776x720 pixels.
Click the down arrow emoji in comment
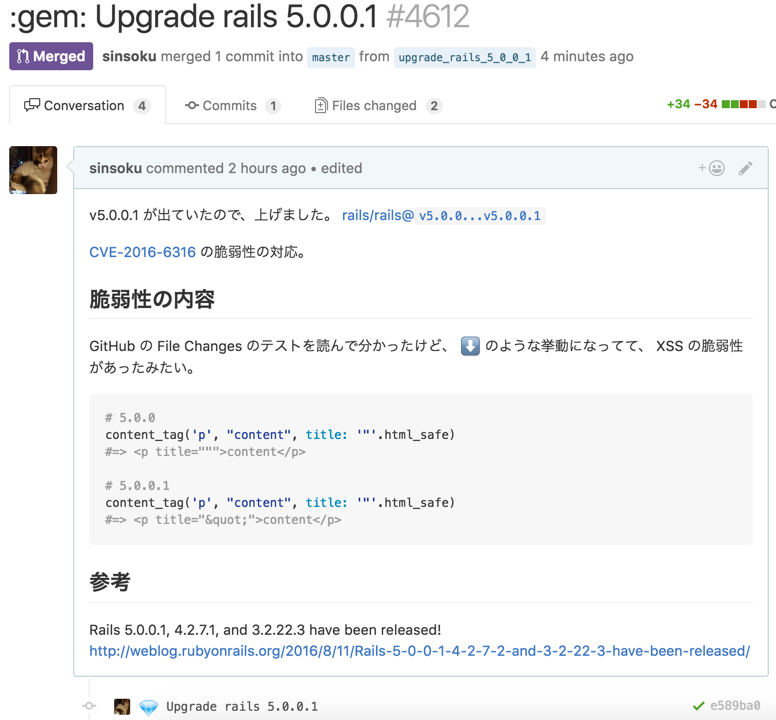click(470, 346)
